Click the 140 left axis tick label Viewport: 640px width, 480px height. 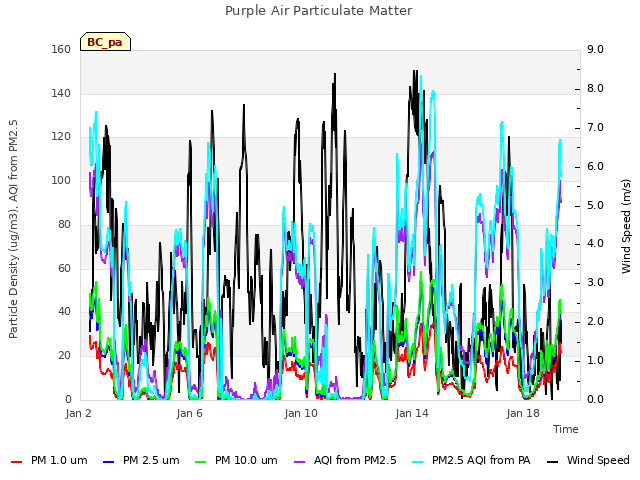(x=61, y=93)
